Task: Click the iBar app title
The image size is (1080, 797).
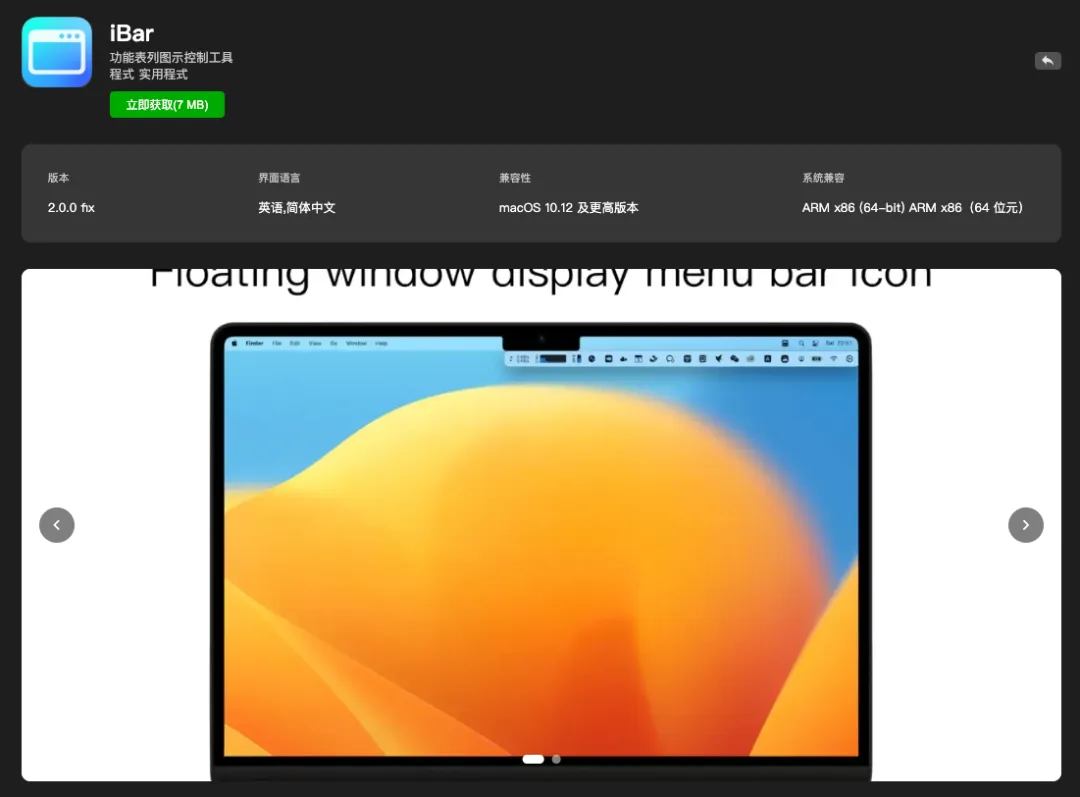Action: tap(132, 33)
